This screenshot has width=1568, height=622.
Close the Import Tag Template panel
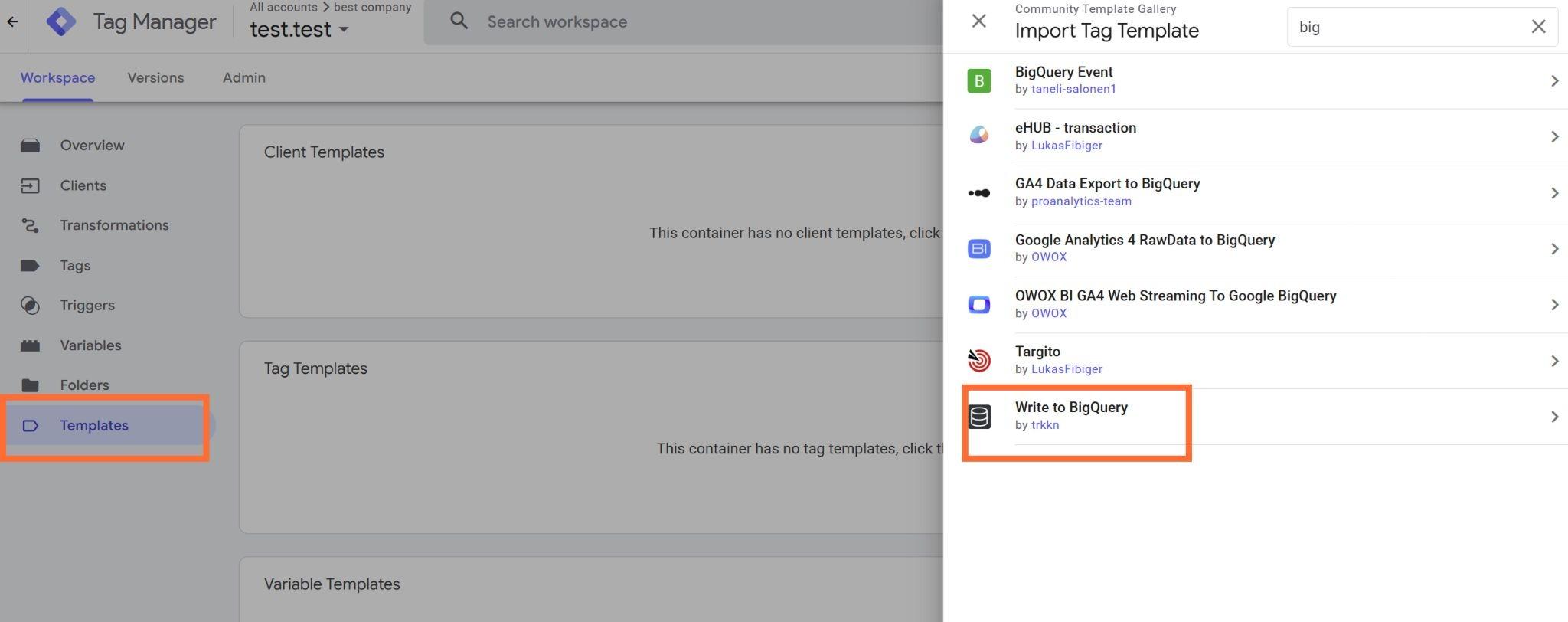point(978,21)
